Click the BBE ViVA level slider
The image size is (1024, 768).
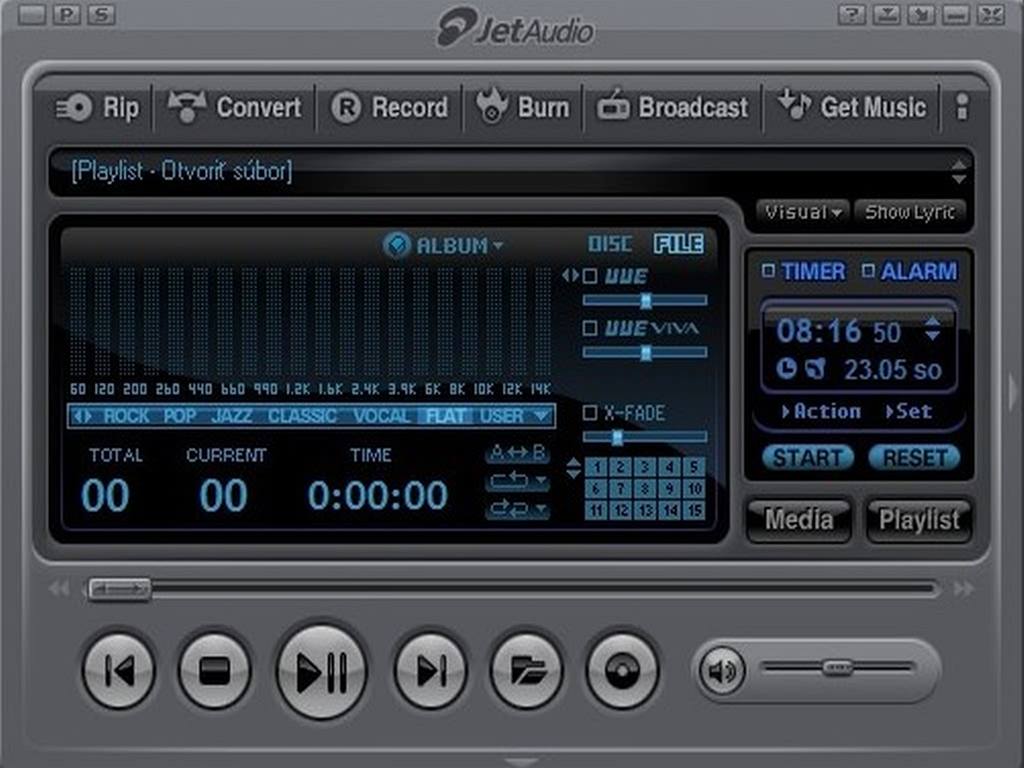[645, 353]
